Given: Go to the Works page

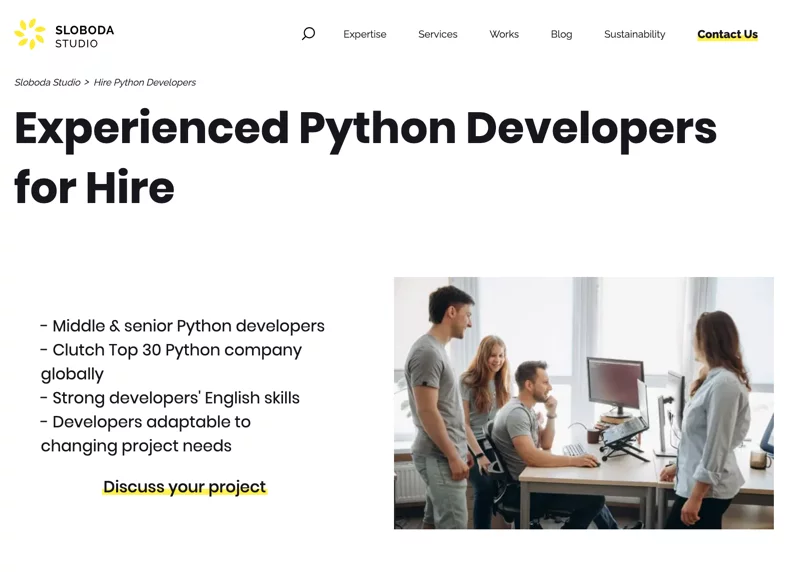Looking at the screenshot, I should click(x=504, y=34).
